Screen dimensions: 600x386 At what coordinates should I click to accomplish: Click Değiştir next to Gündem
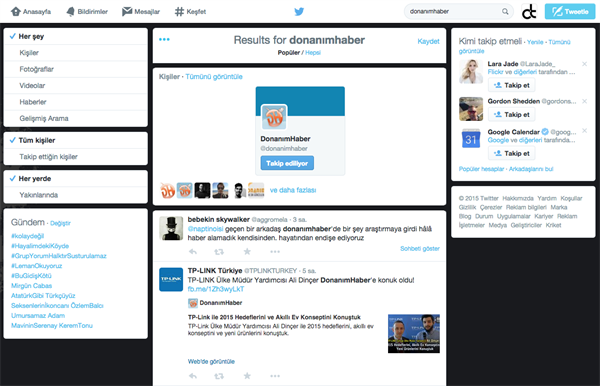[60, 223]
